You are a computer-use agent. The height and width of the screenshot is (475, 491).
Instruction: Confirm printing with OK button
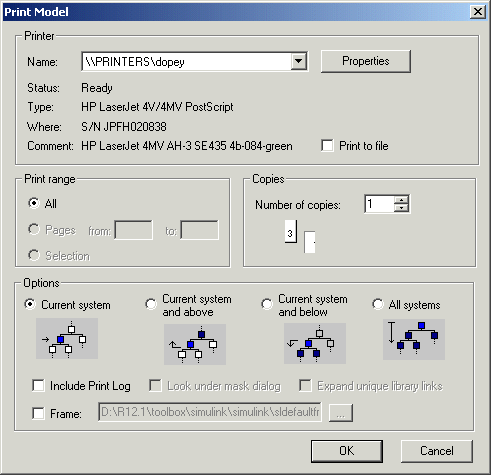(347, 451)
